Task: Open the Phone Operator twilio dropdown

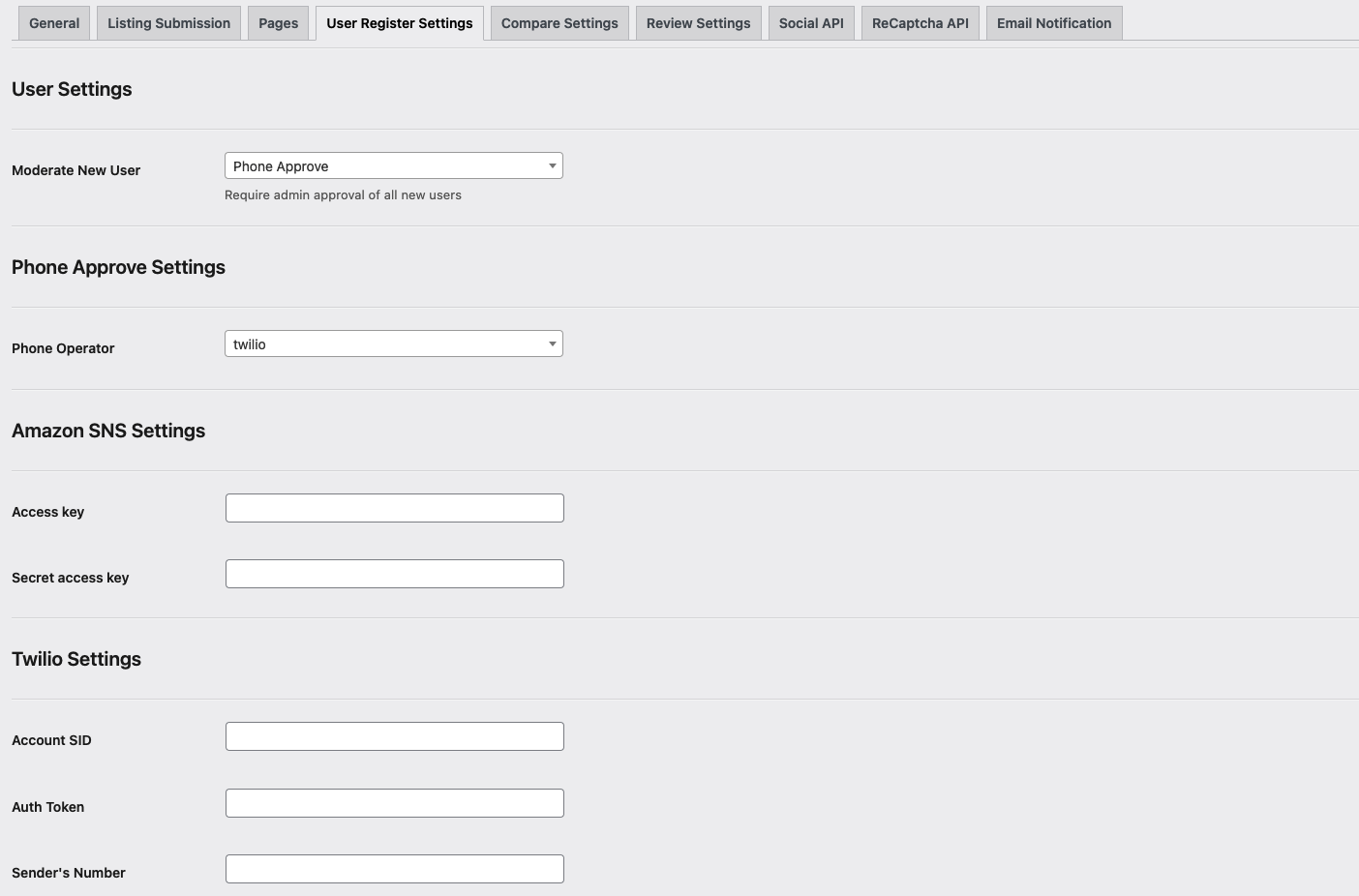Action: 393,344
